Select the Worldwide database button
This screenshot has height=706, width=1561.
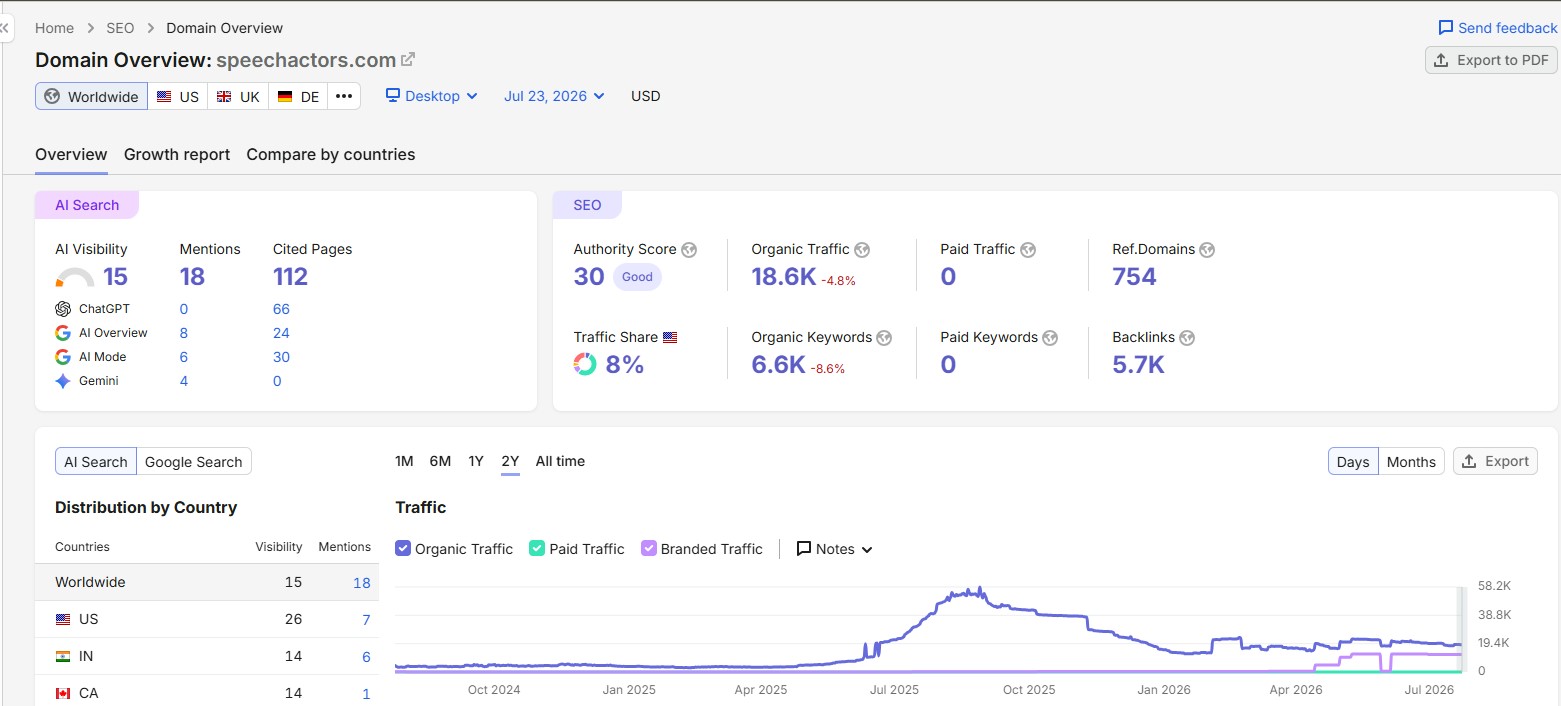tap(91, 96)
